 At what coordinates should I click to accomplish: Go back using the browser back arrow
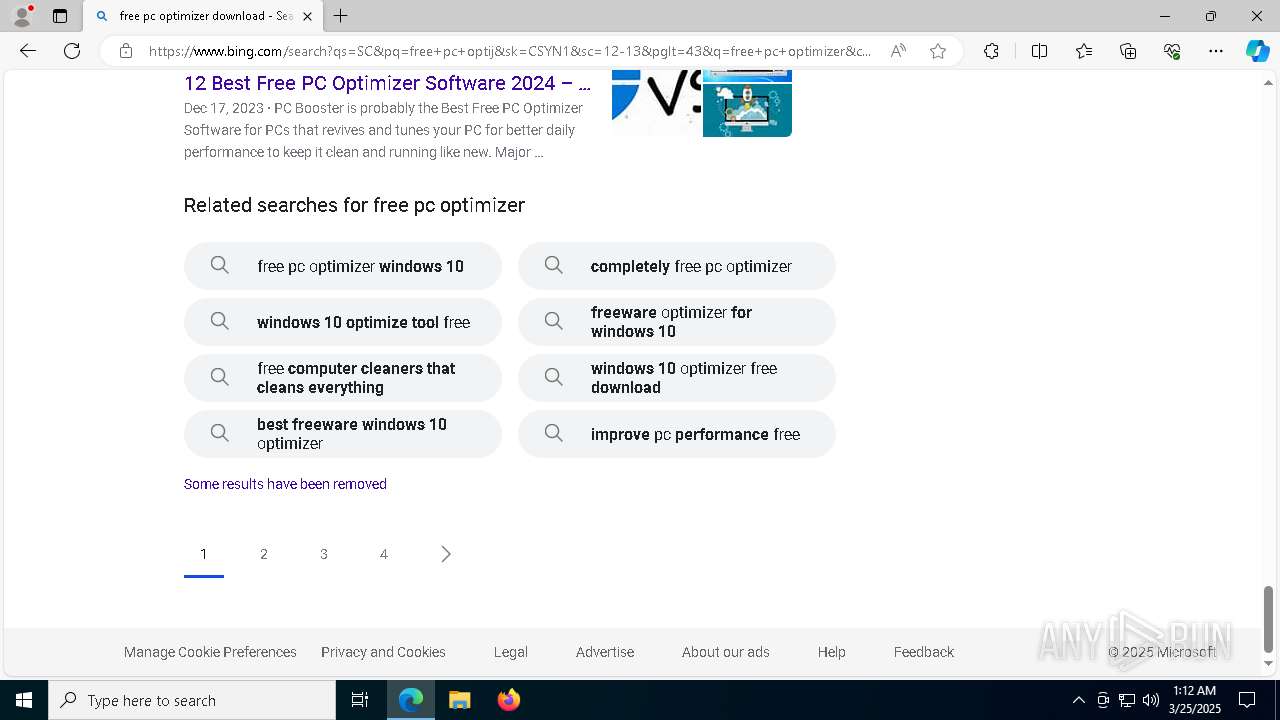click(x=28, y=51)
